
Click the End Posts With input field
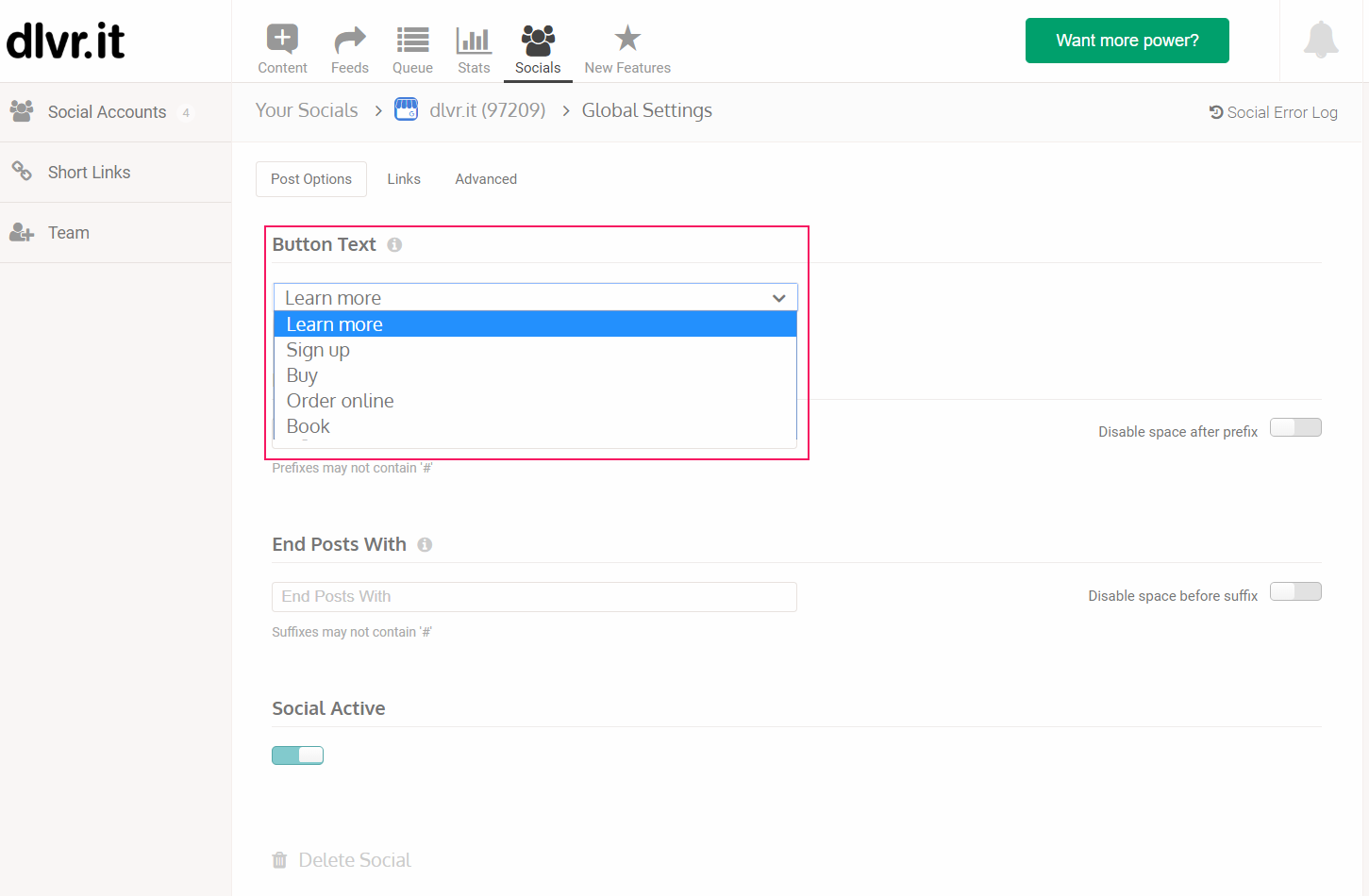pos(534,597)
